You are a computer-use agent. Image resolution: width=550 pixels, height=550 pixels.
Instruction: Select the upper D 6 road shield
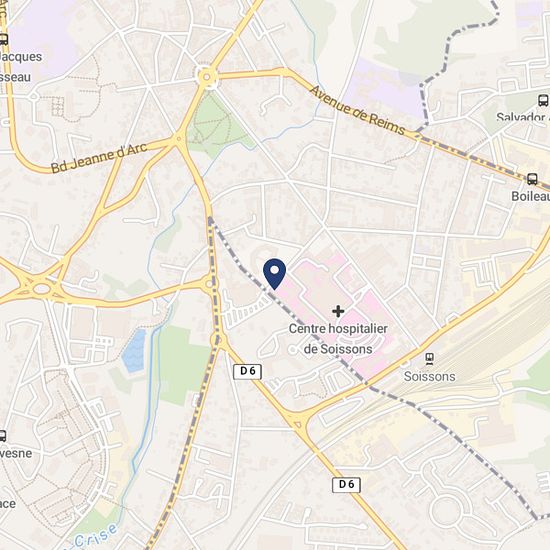247,371
